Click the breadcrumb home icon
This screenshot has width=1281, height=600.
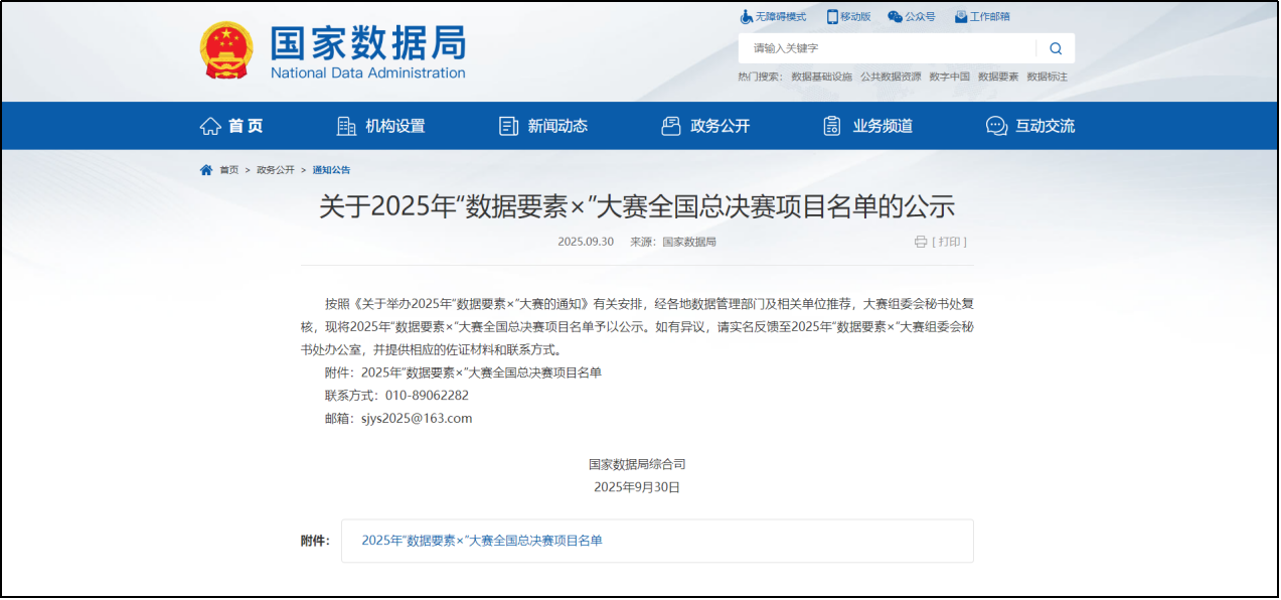(x=206, y=170)
